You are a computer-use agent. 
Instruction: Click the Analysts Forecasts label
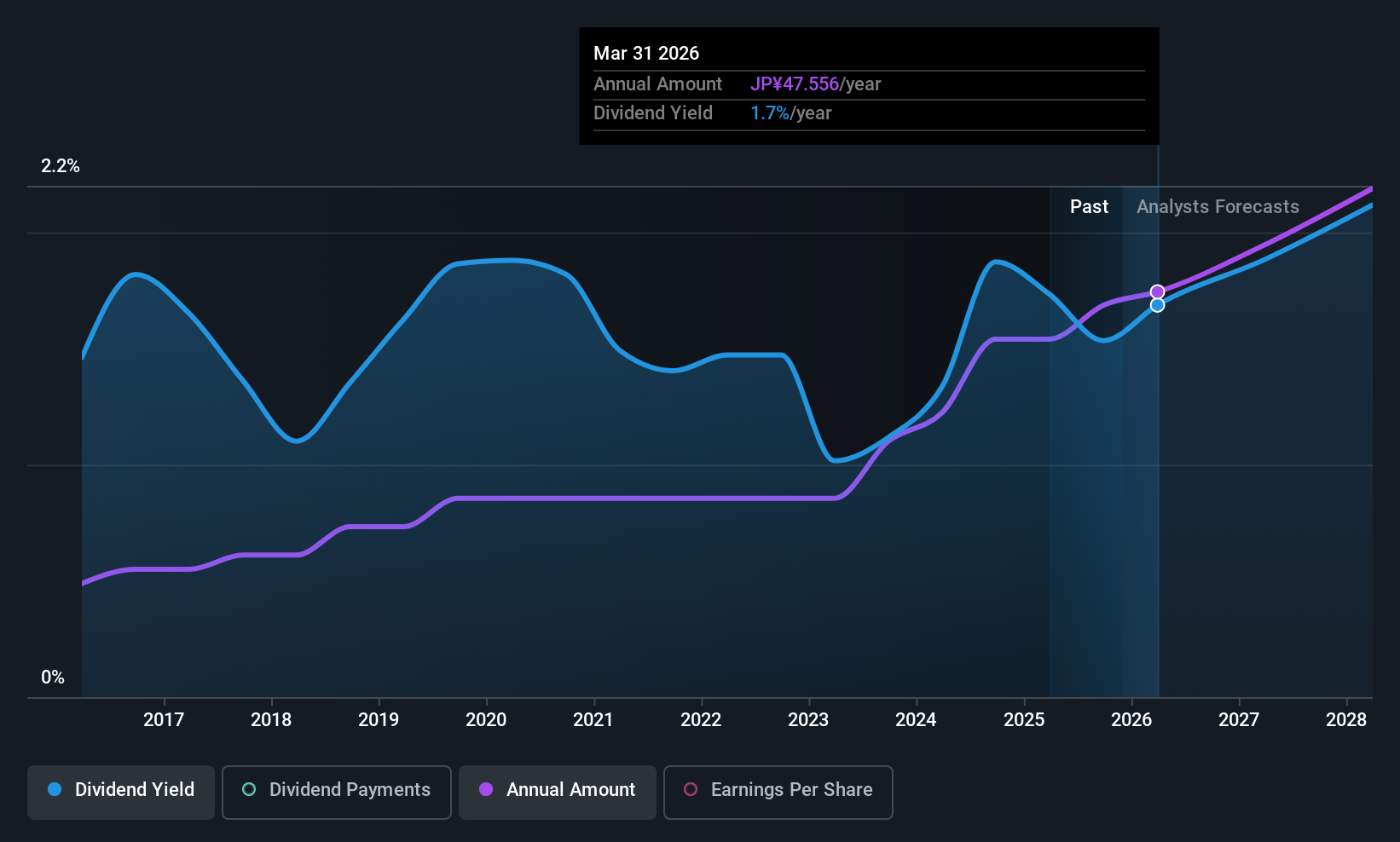click(x=1218, y=207)
